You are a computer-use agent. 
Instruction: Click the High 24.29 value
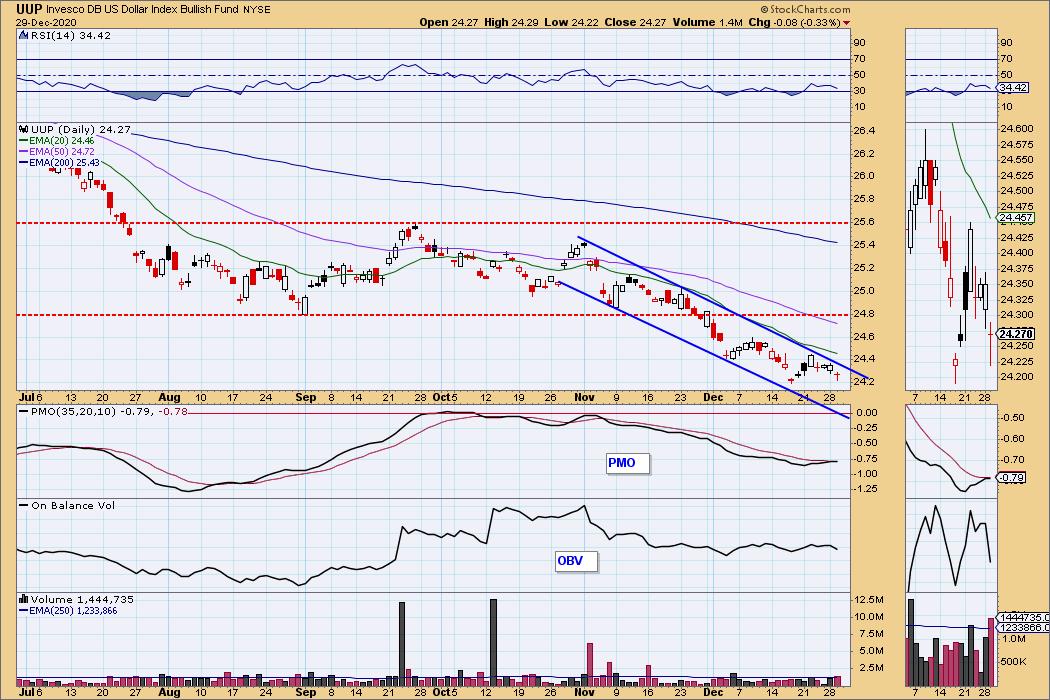[511, 22]
